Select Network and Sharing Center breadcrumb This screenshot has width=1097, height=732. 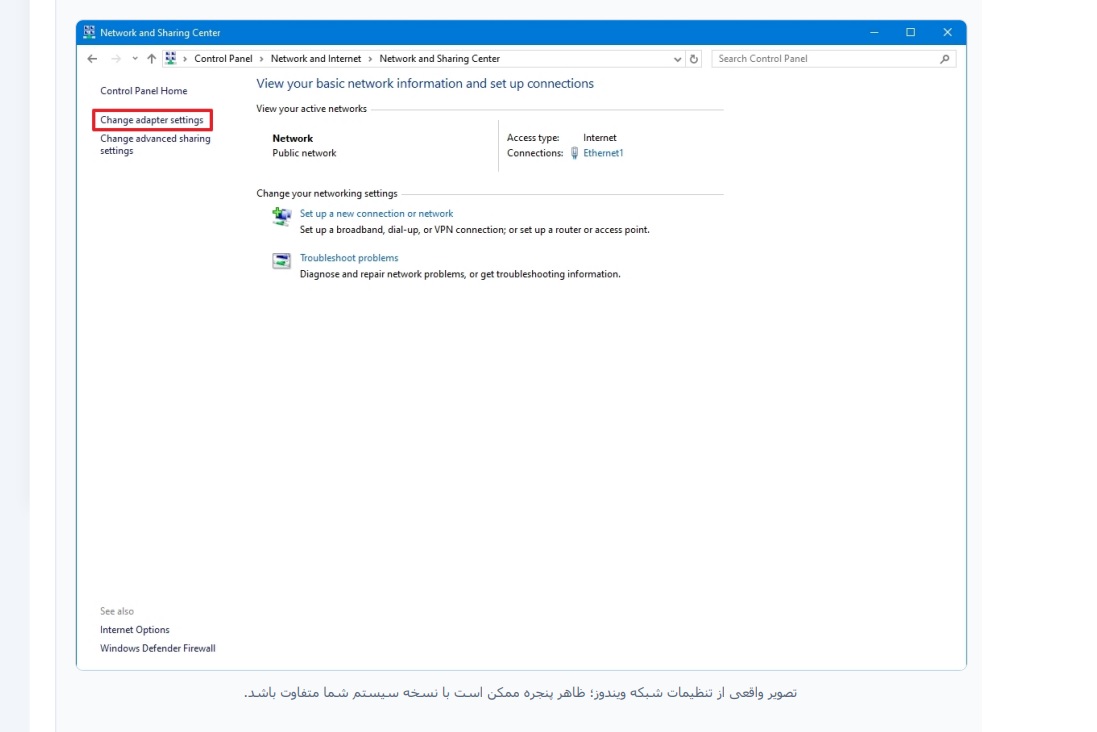(439, 59)
